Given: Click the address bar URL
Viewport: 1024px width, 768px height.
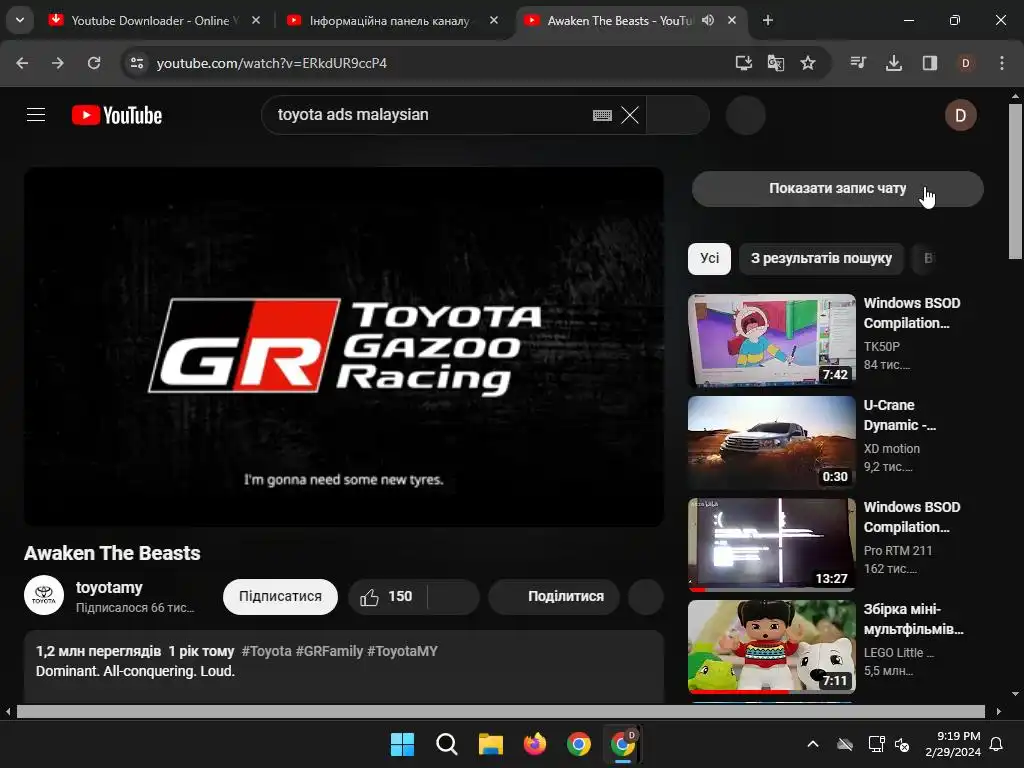Looking at the screenshot, I should (272, 63).
